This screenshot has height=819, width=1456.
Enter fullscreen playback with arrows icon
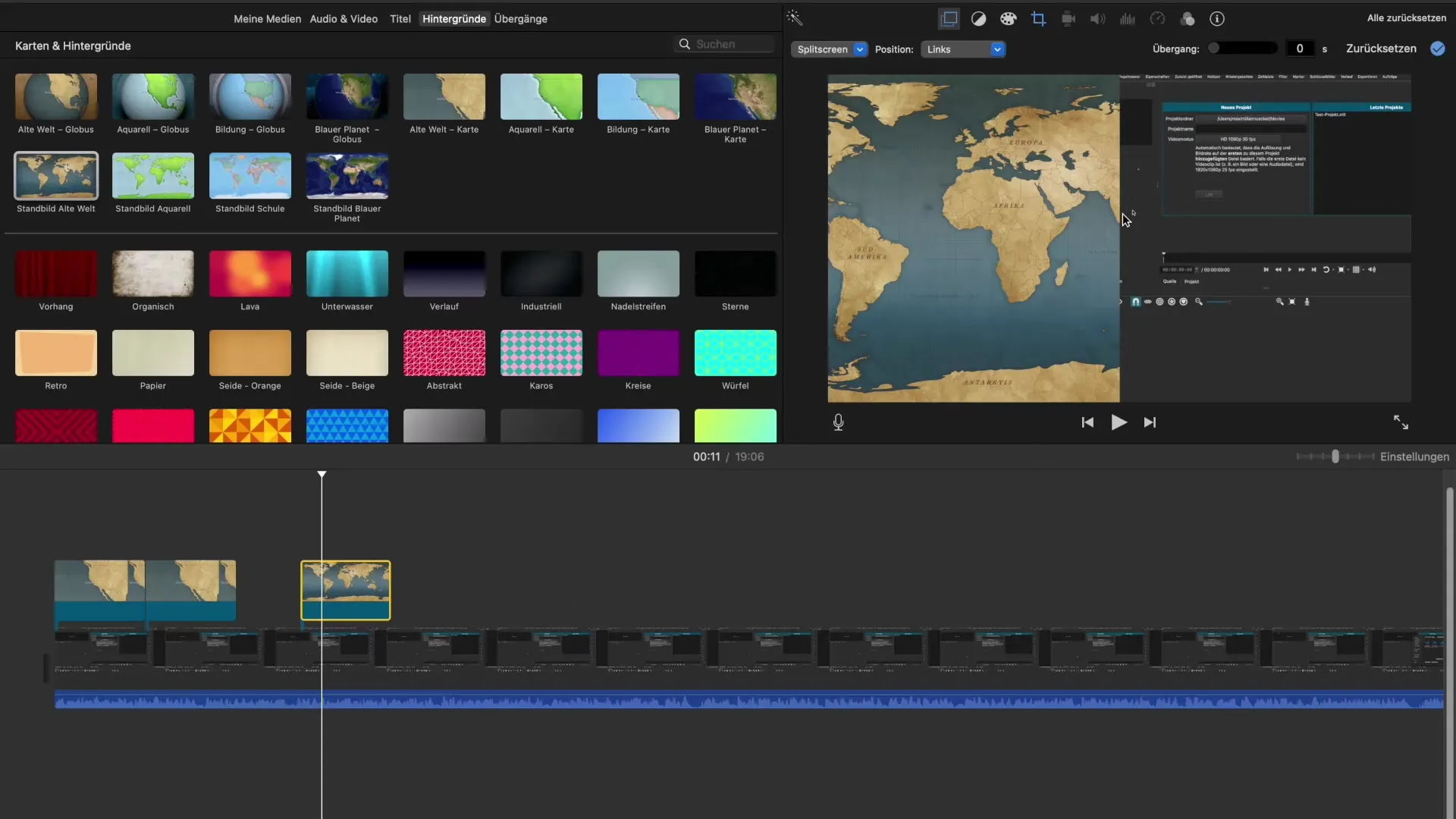[x=1401, y=422]
